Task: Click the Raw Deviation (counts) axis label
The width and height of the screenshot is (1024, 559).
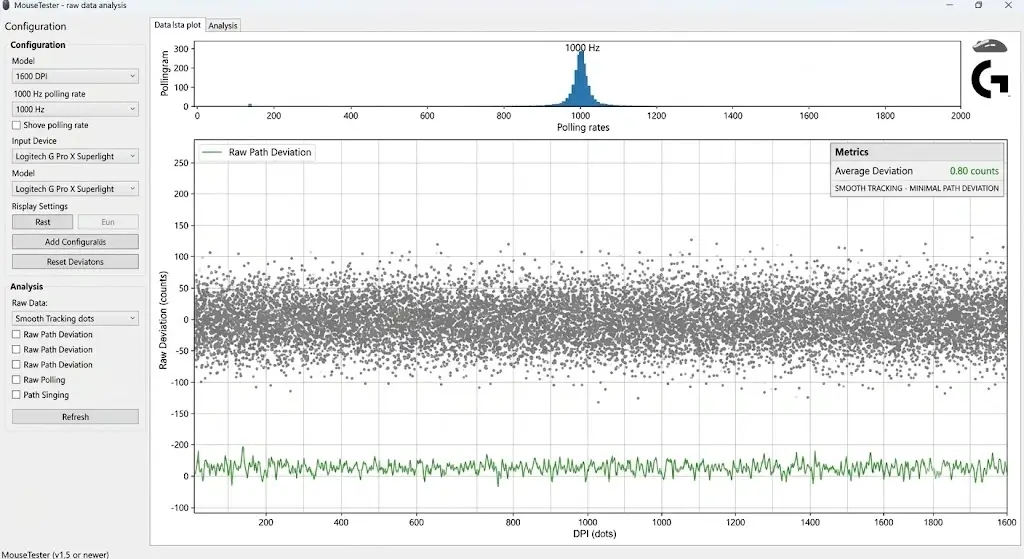Action: (163, 320)
